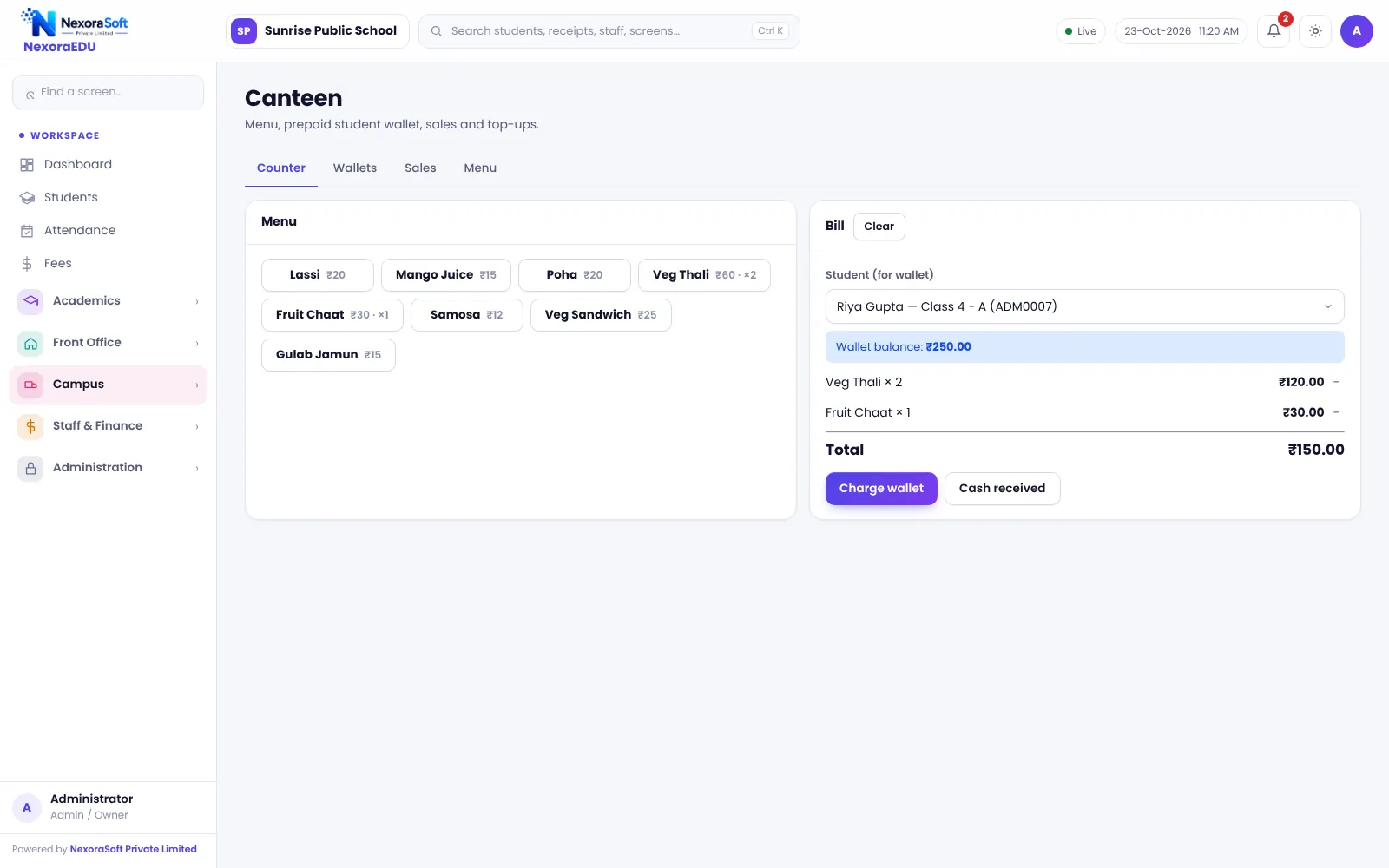Expand the Staff & Finance section

(109, 426)
